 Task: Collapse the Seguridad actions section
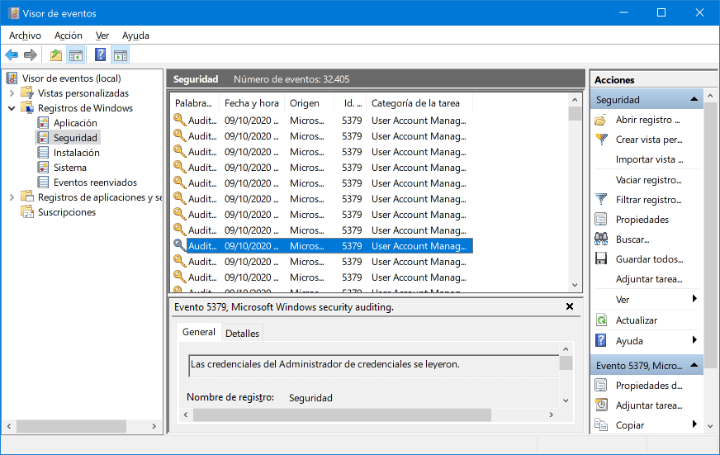click(x=694, y=99)
